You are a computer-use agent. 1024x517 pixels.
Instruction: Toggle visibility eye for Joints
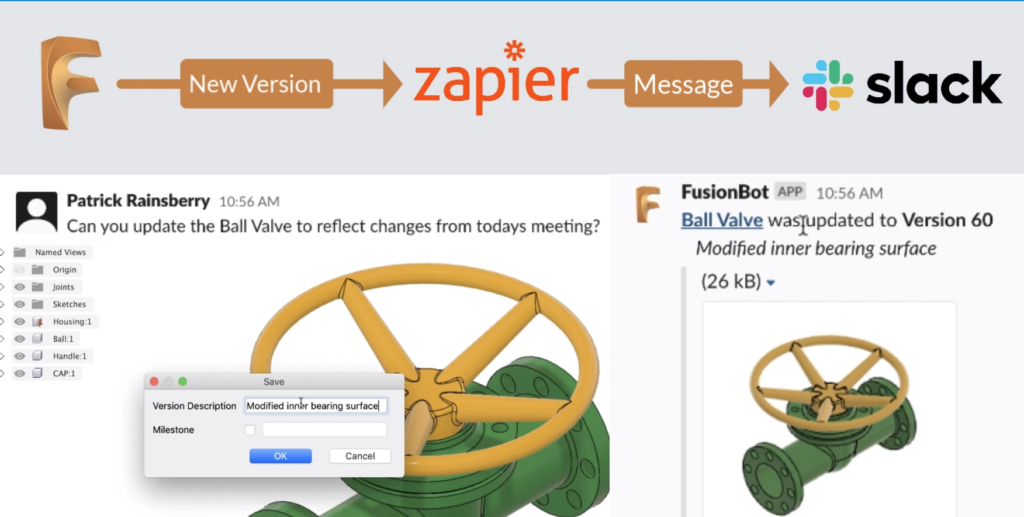[x=20, y=287]
